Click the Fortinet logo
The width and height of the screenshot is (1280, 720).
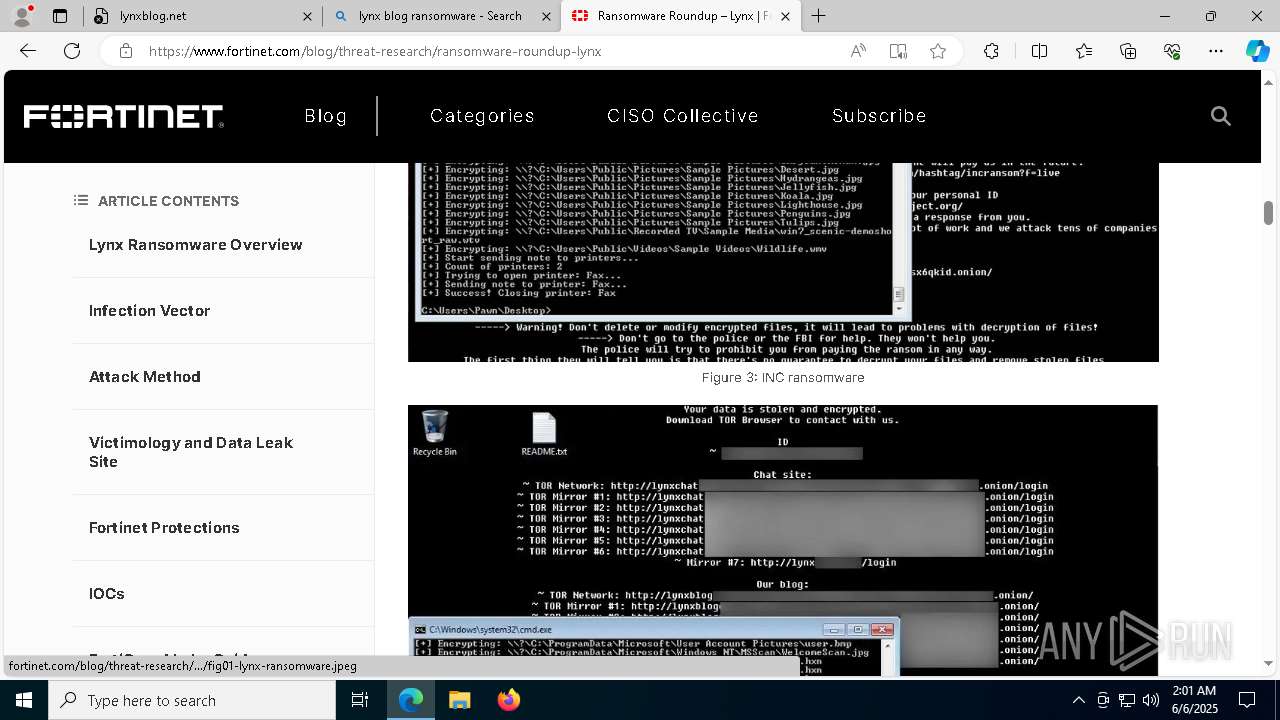[x=124, y=117]
